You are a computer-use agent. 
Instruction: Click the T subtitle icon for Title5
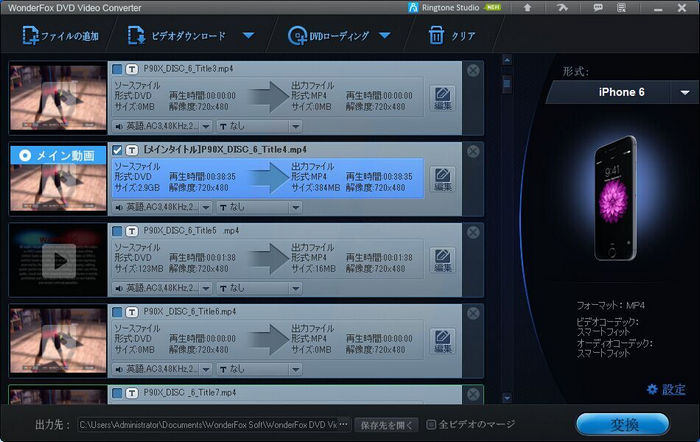click(x=132, y=231)
